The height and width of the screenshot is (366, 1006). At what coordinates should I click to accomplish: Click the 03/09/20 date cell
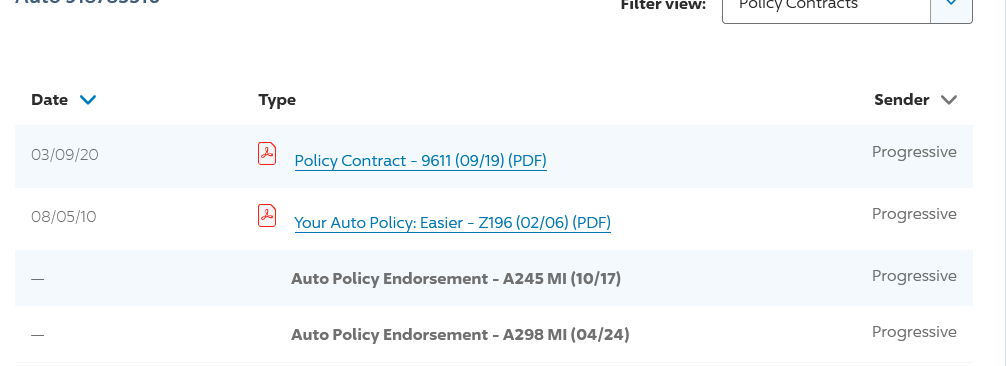(65, 155)
